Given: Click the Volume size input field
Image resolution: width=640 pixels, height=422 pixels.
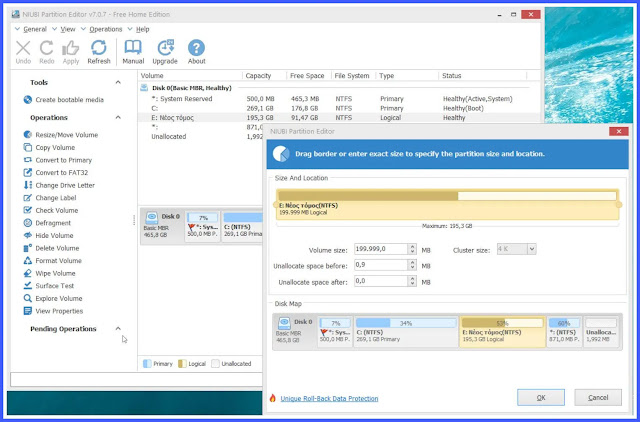Looking at the screenshot, I should click(x=381, y=249).
